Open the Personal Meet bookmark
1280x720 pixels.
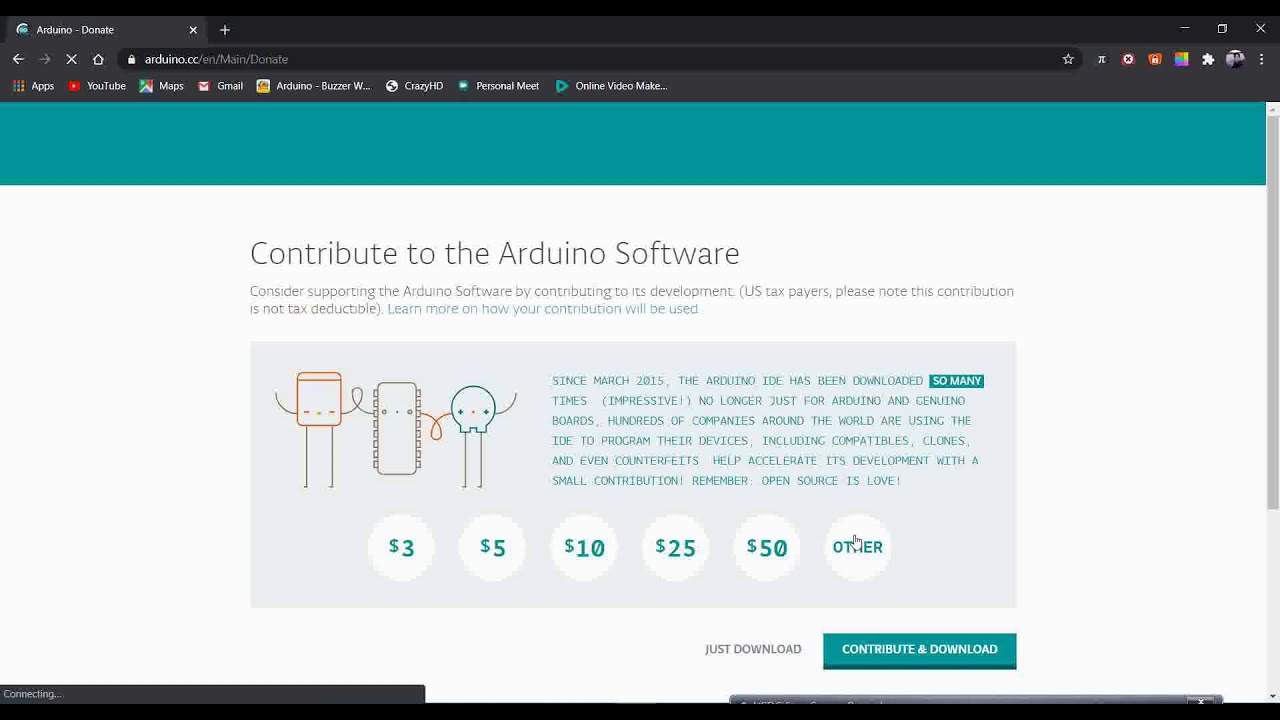[x=498, y=86]
